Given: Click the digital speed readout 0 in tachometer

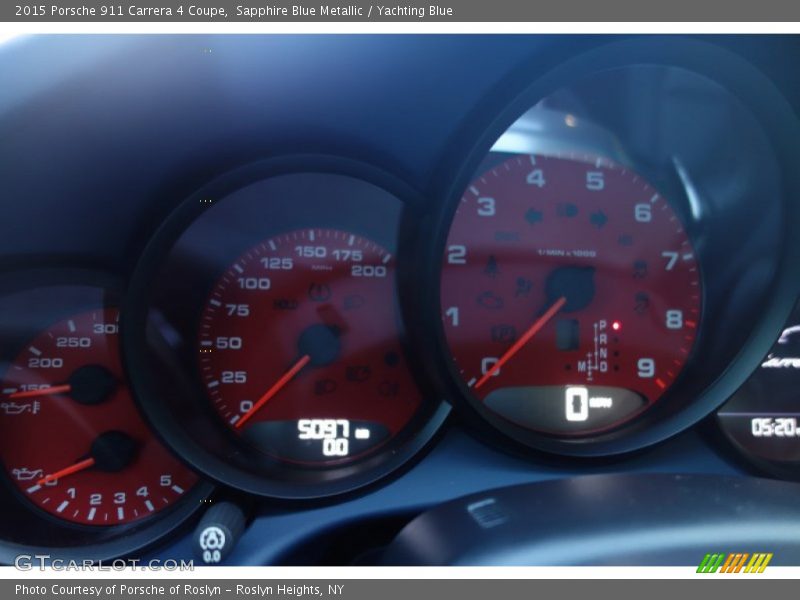Looking at the screenshot, I should point(576,404).
